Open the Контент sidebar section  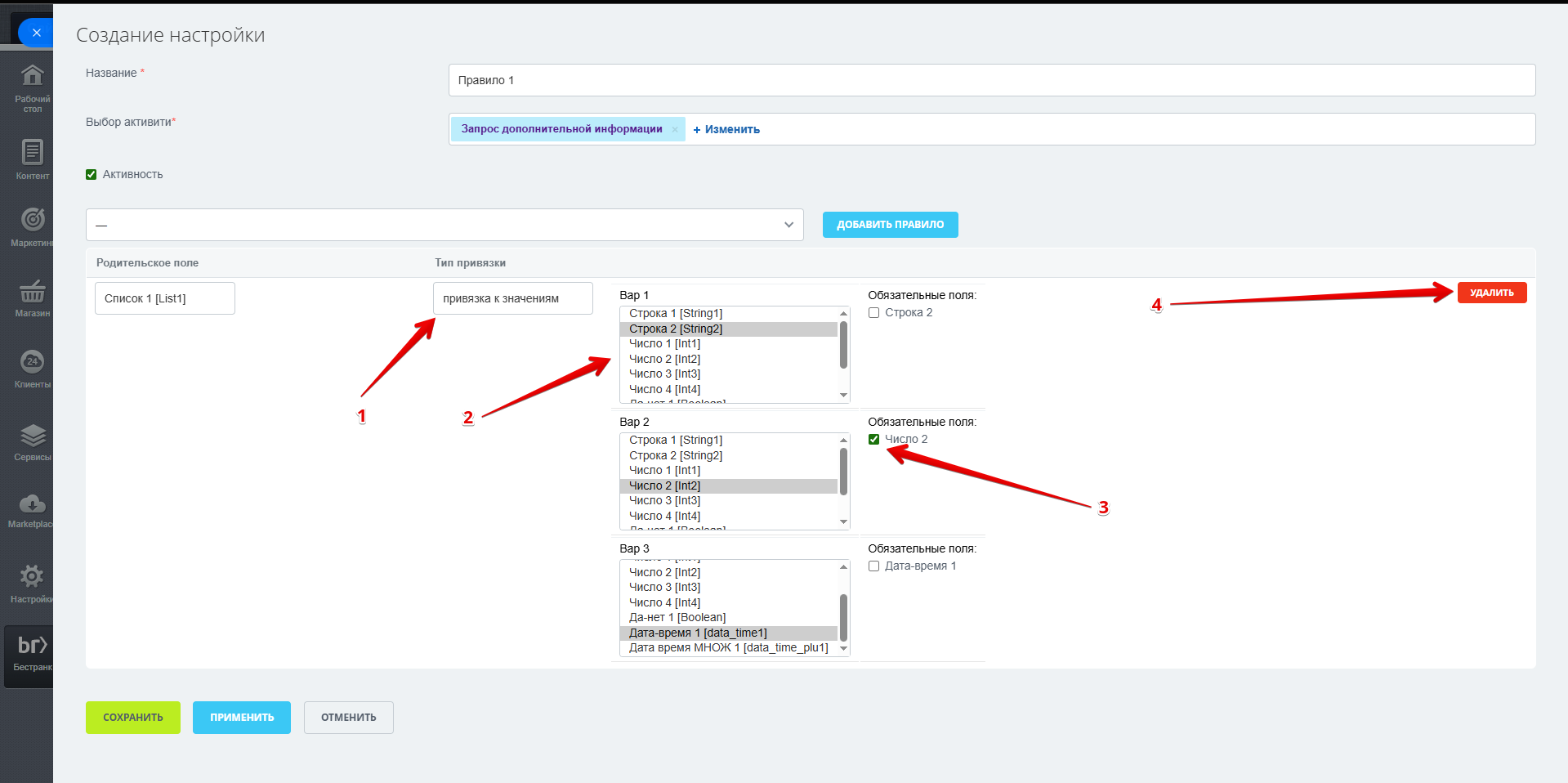(32, 153)
